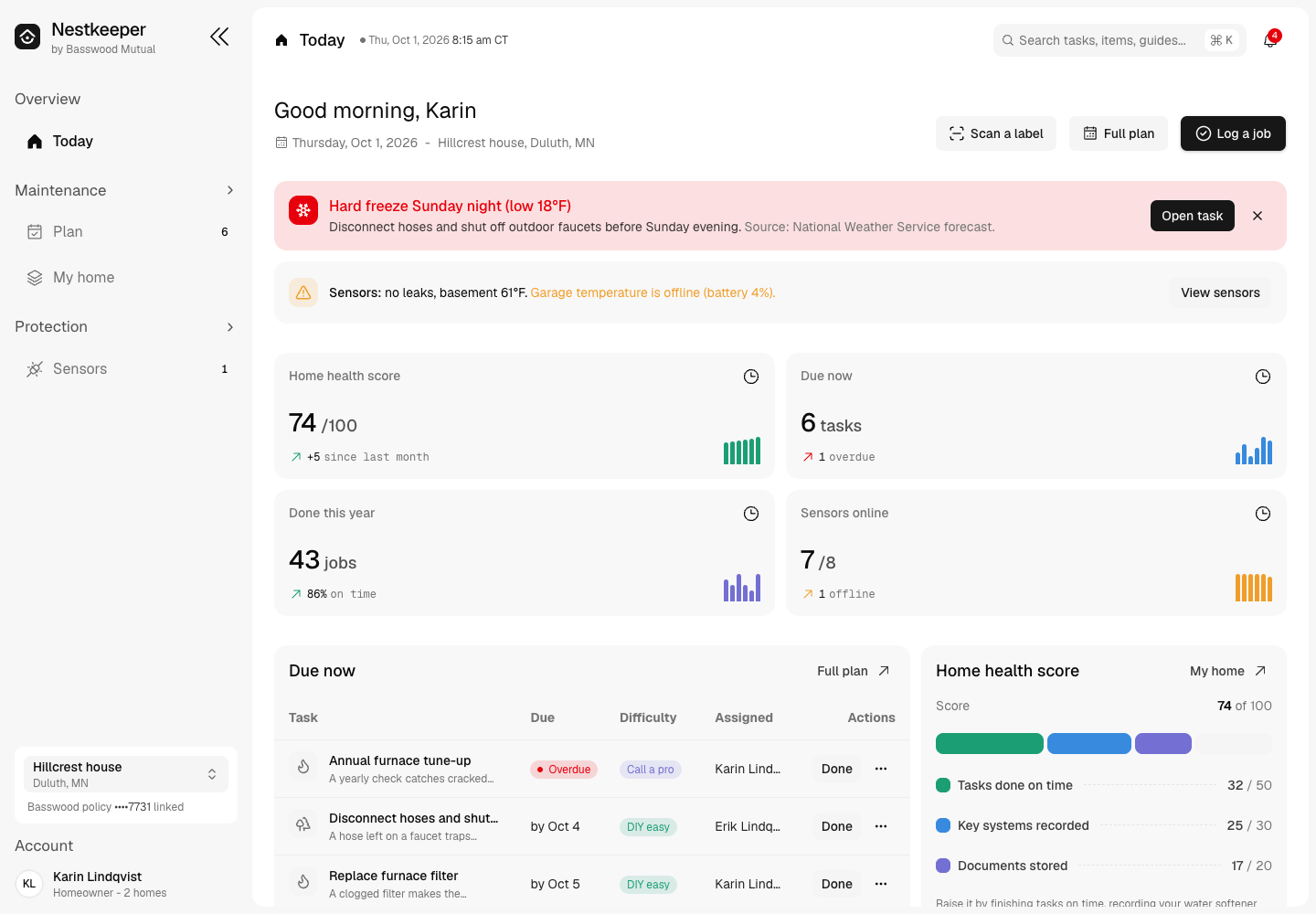Image resolution: width=1316 pixels, height=914 pixels.
Task: Click the Overdue status badge
Action: [564, 770]
